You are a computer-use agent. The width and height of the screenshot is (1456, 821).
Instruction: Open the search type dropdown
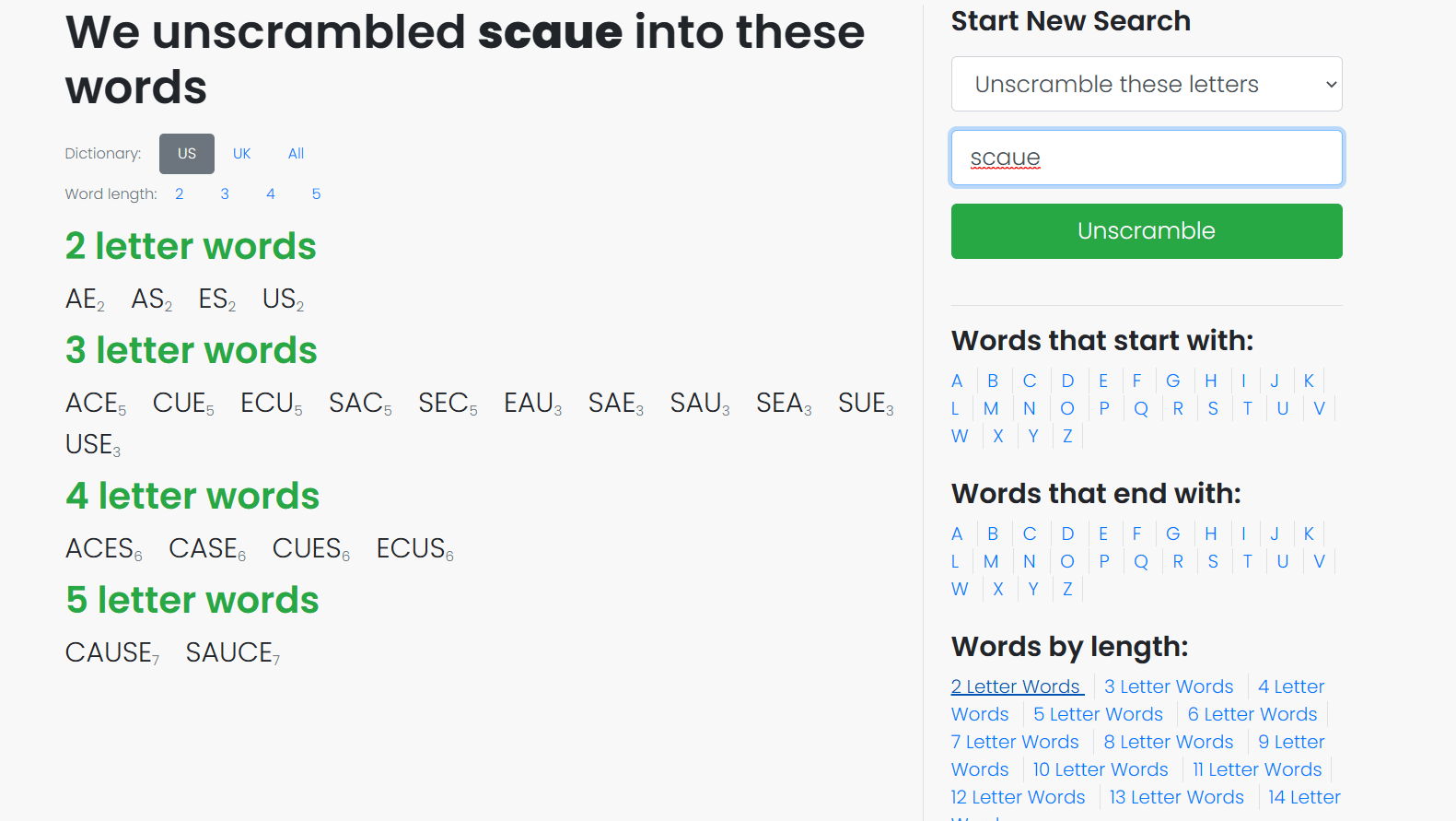point(1146,84)
